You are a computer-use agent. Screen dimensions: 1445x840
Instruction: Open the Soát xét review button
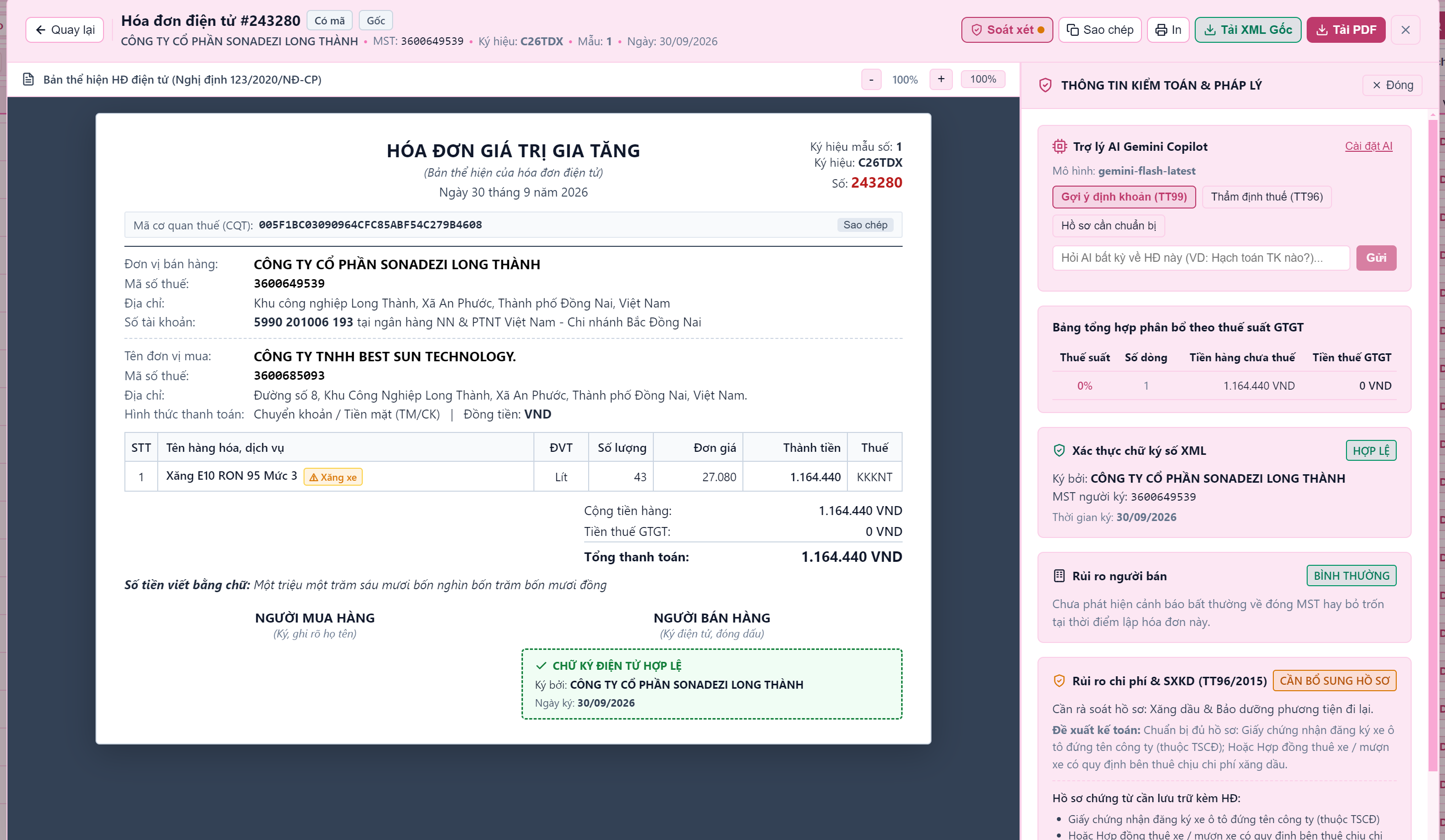pos(1007,30)
